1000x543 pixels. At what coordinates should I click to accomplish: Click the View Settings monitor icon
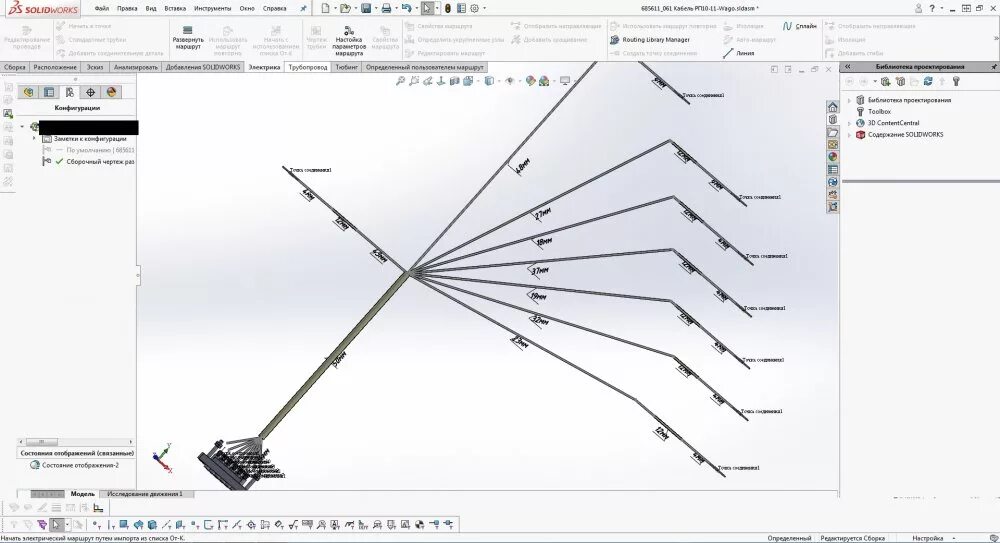pyautogui.click(x=564, y=81)
